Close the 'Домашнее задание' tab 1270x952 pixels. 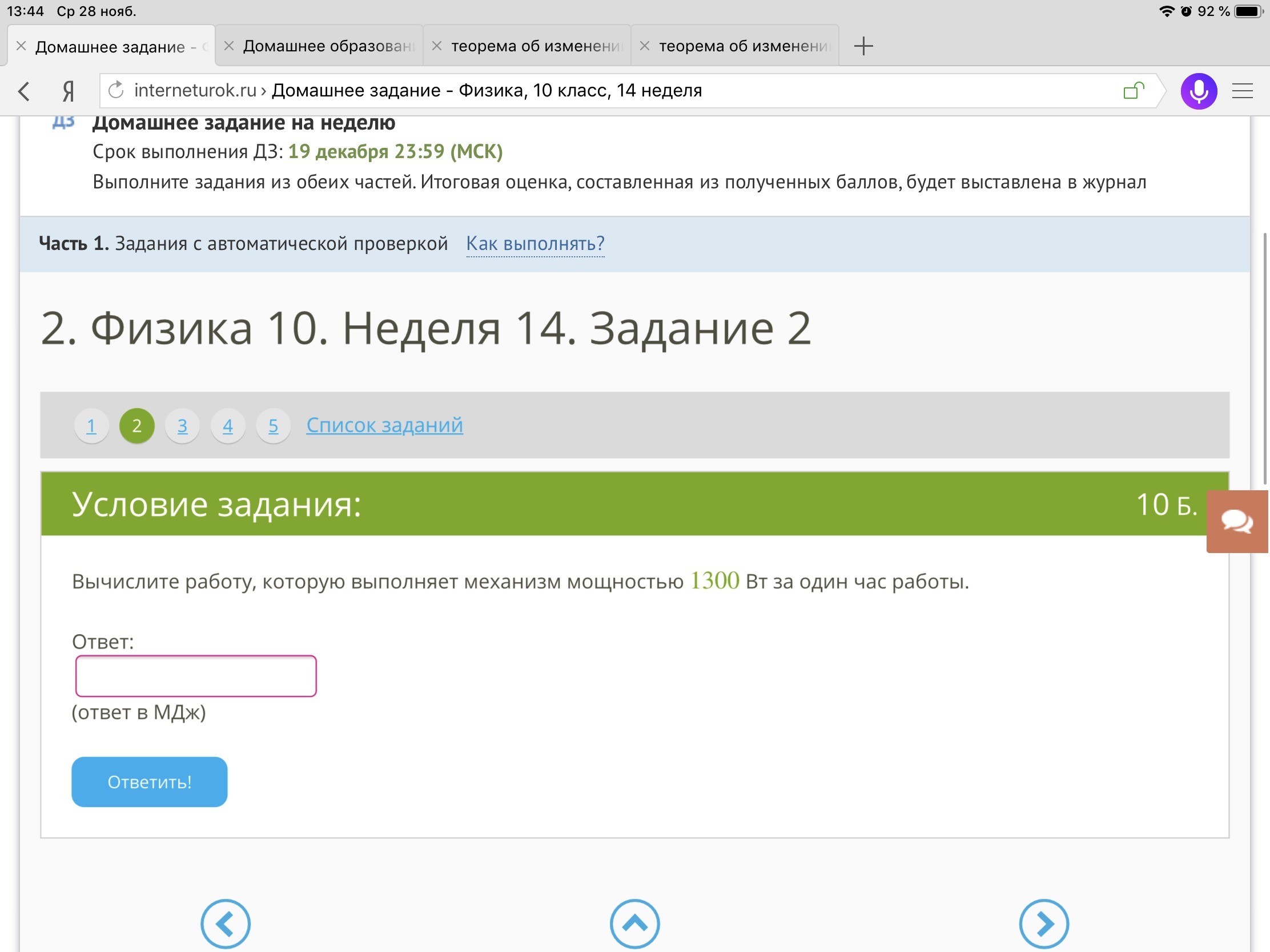(21, 46)
